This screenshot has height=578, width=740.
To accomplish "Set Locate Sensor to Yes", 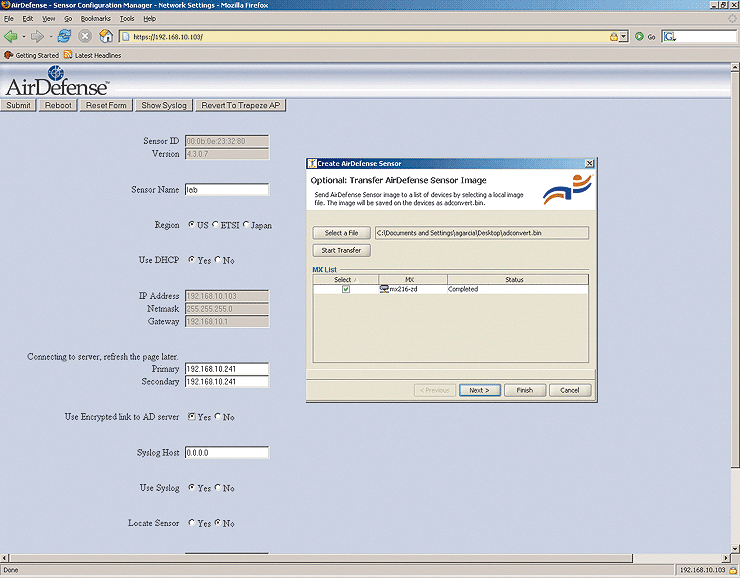I will (x=192, y=522).
